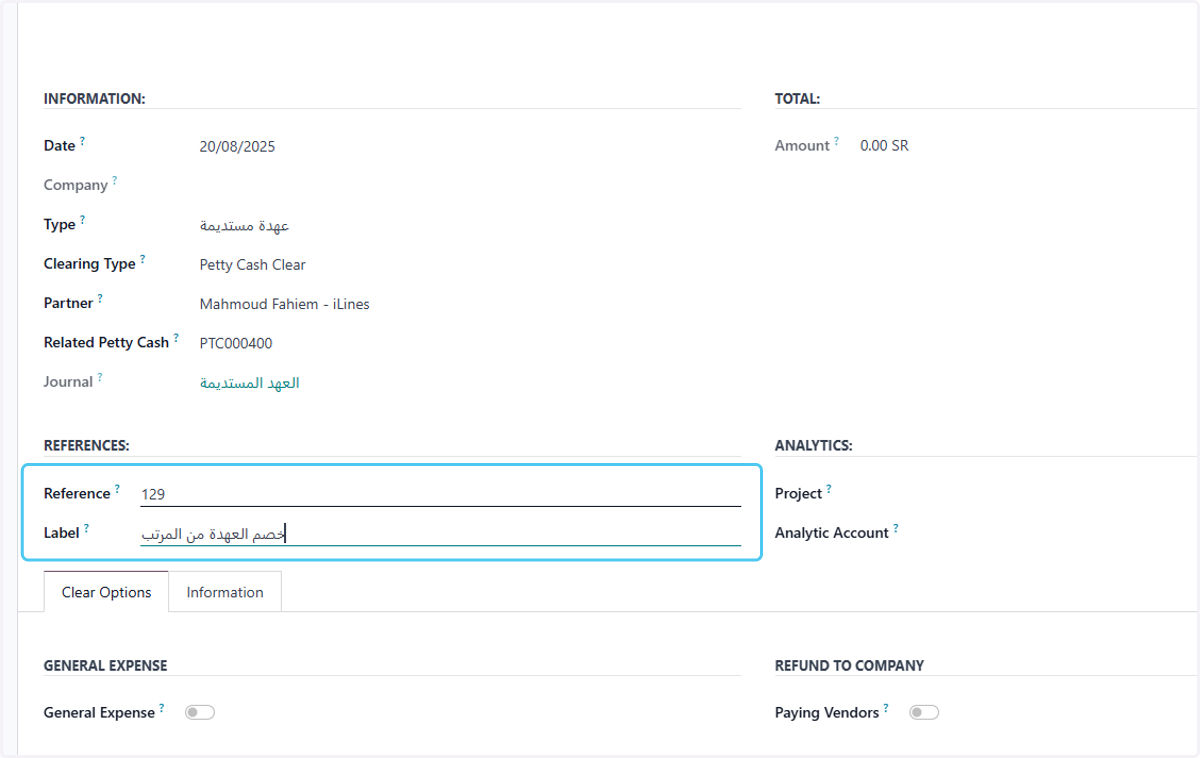Click the help icon beside Paying Vendors
This screenshot has height=758, width=1200.
[886, 708]
